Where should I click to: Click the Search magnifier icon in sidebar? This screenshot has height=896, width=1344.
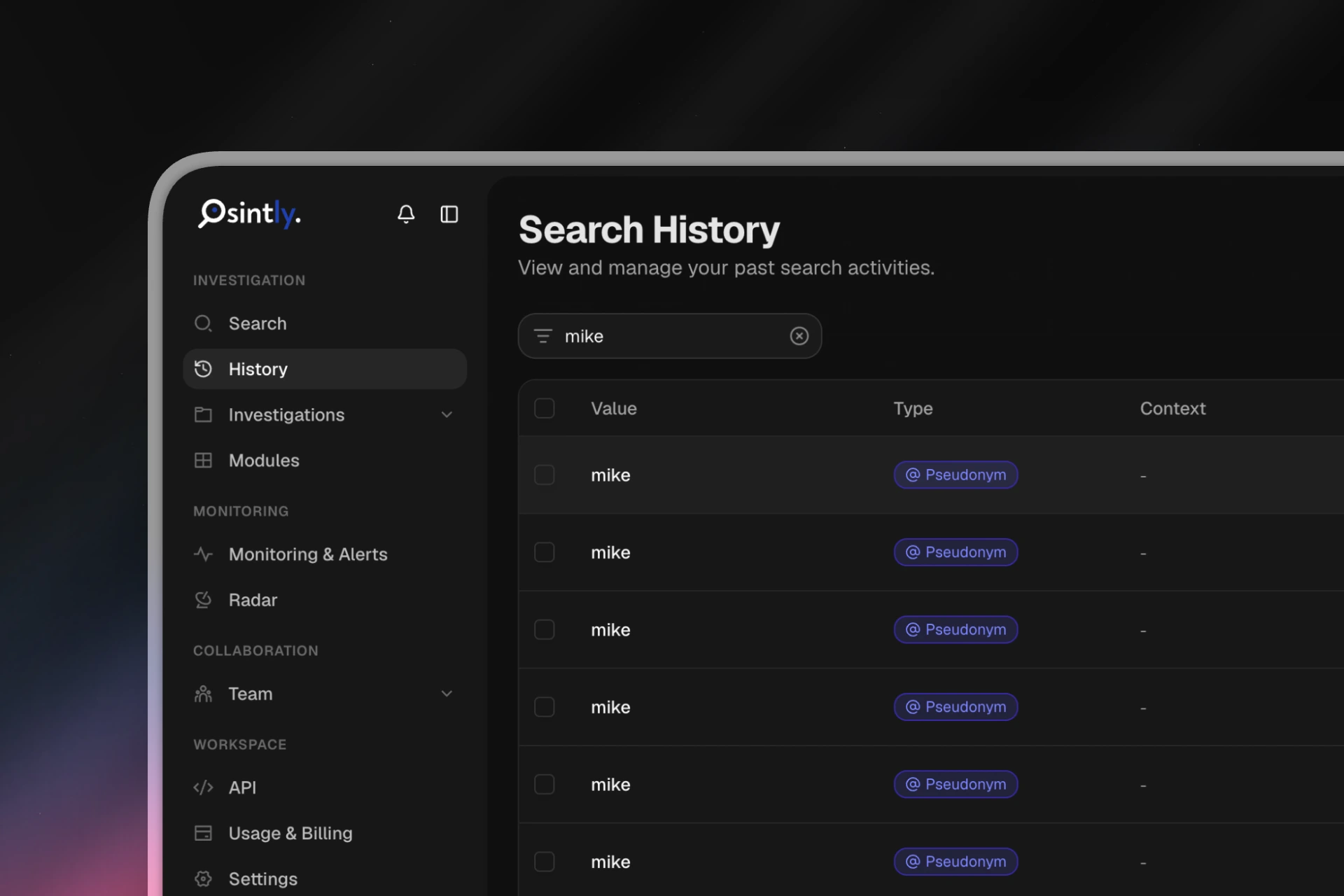pyautogui.click(x=203, y=323)
